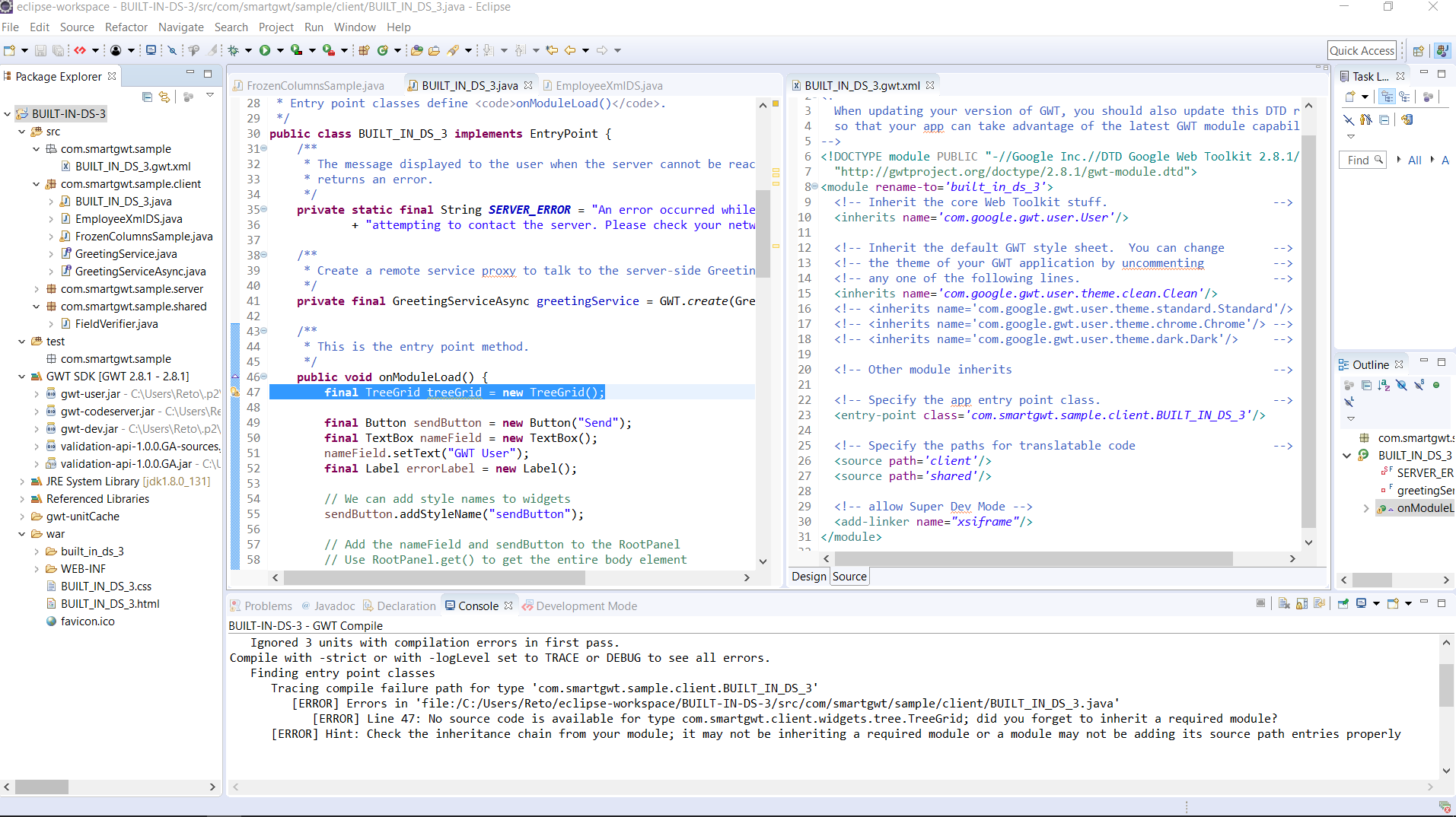Click Last Edit Location arrow icon
1456x817 pixels.
click(552, 50)
